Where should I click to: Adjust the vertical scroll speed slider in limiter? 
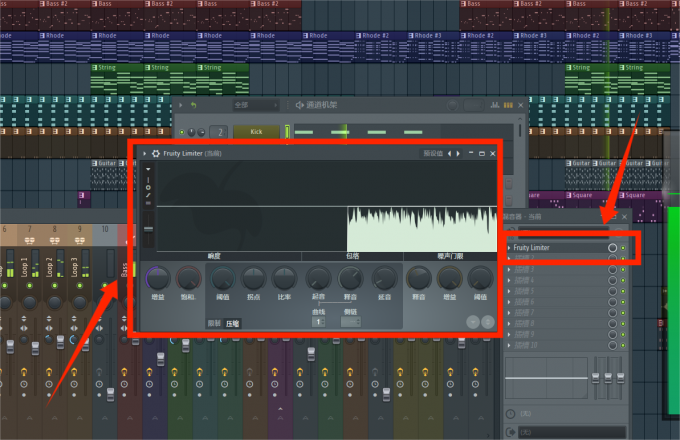tap(148, 229)
